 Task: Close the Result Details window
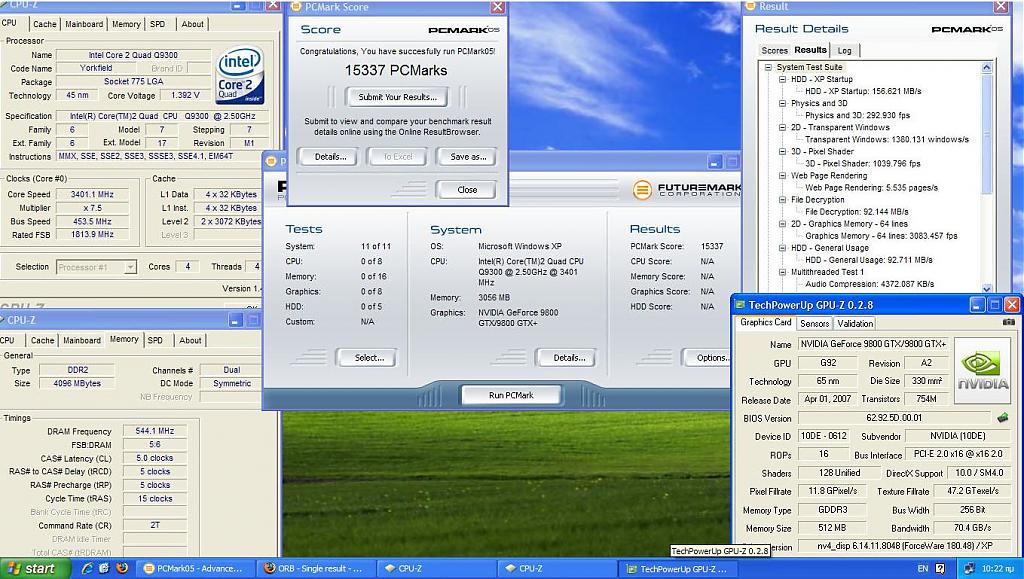tap(1000, 7)
